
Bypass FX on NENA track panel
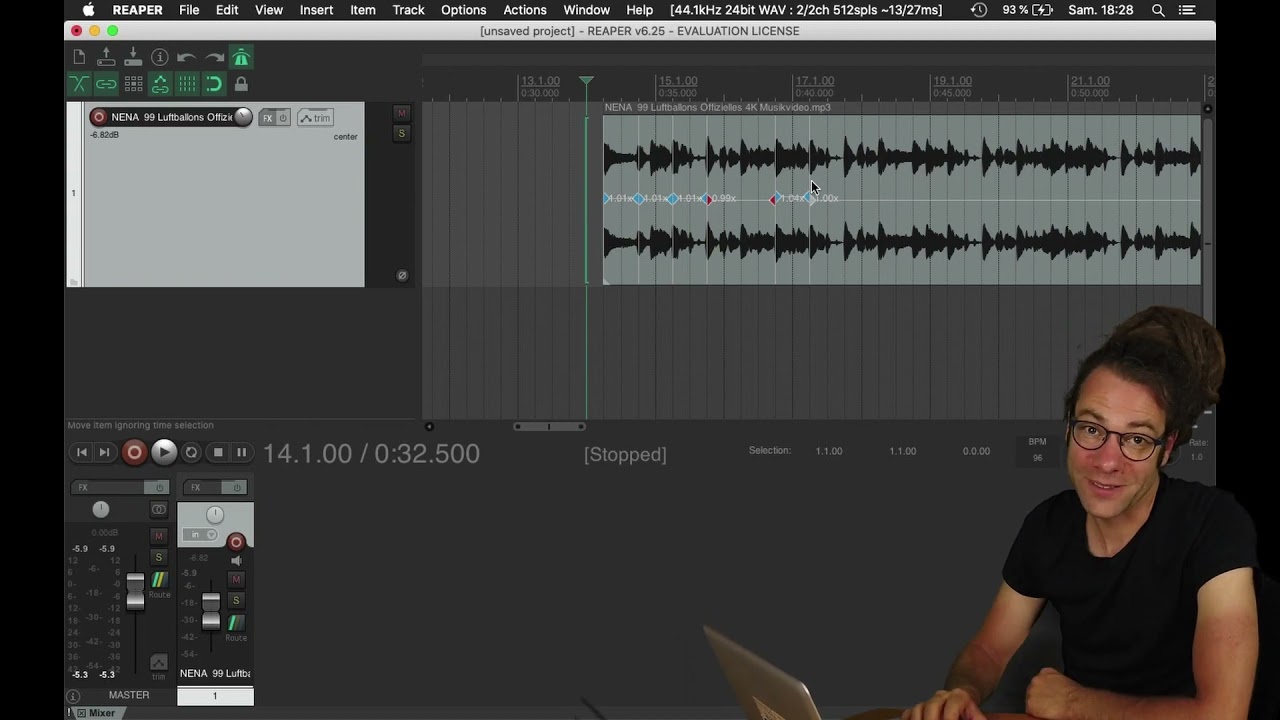click(283, 118)
